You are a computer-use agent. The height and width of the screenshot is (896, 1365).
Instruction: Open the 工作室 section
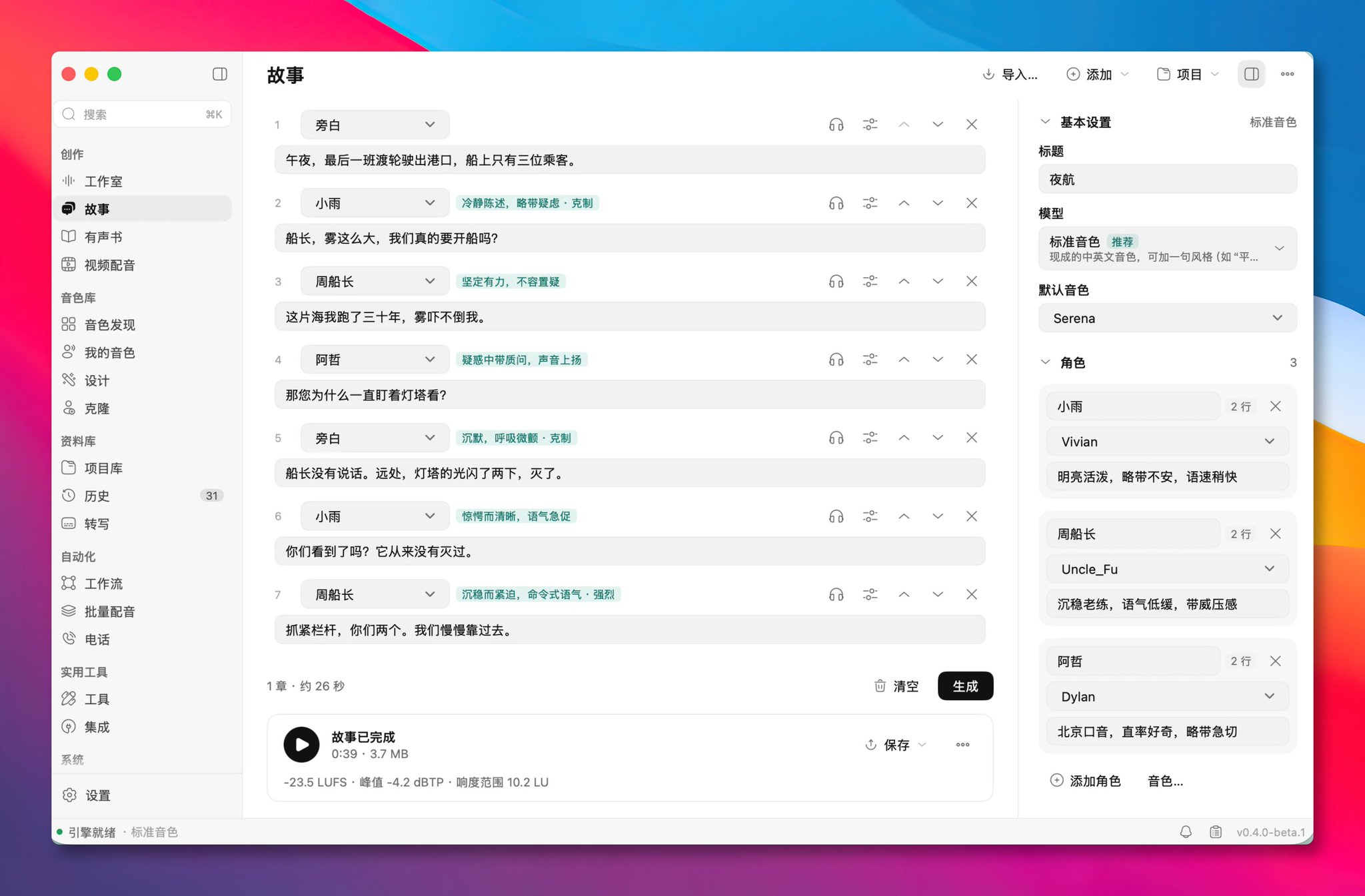click(144, 181)
